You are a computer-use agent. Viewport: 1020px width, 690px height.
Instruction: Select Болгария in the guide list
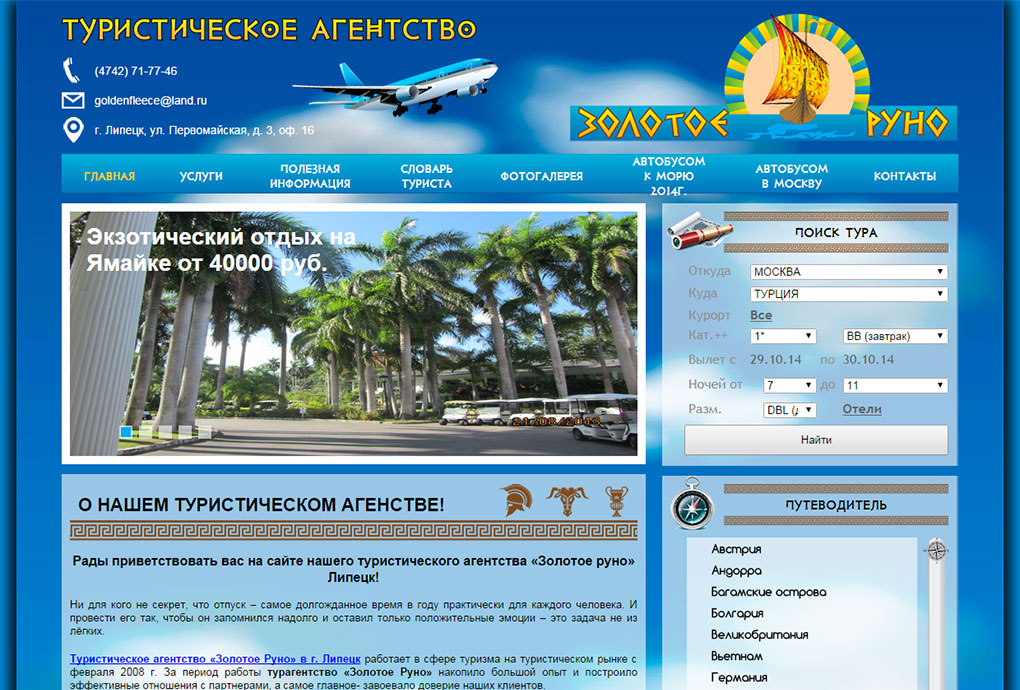coord(737,613)
